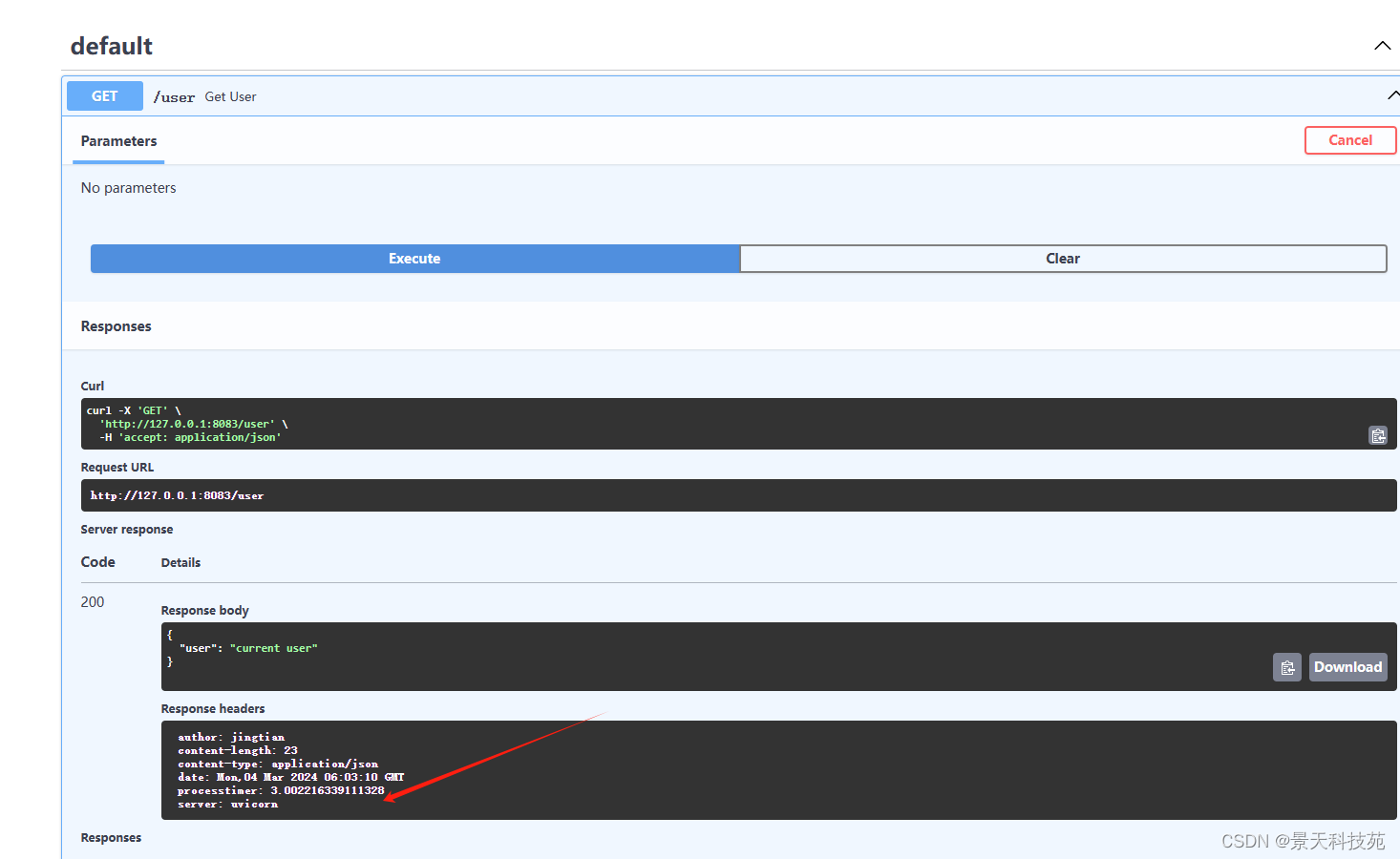Cancel the try-it-out mode
This screenshot has width=1400, height=859.
tap(1350, 140)
